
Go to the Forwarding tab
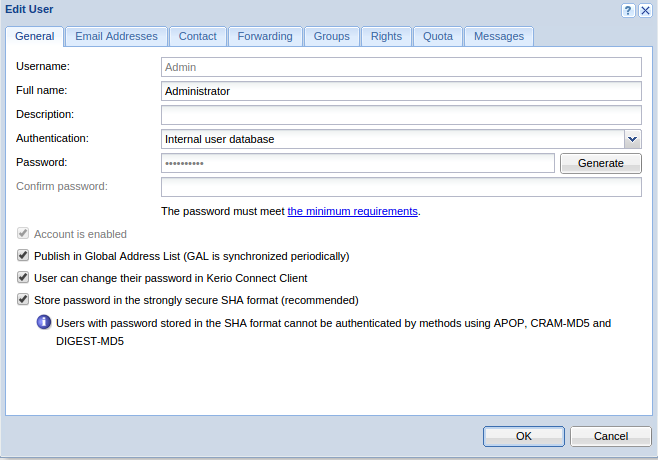click(x=265, y=37)
